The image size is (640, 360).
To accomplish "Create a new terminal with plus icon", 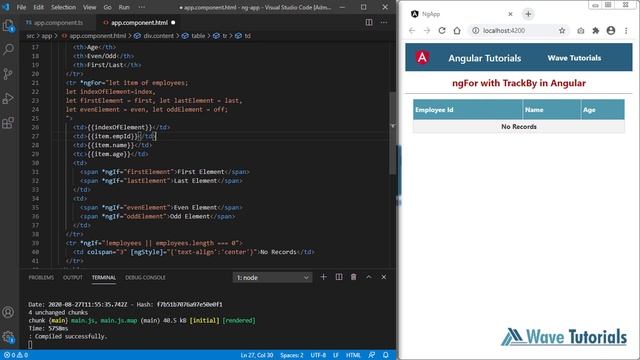I will 323,277.
